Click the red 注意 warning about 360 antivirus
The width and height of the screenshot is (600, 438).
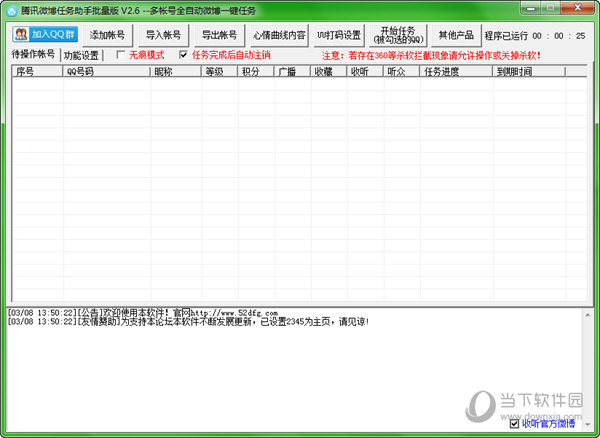point(431,56)
